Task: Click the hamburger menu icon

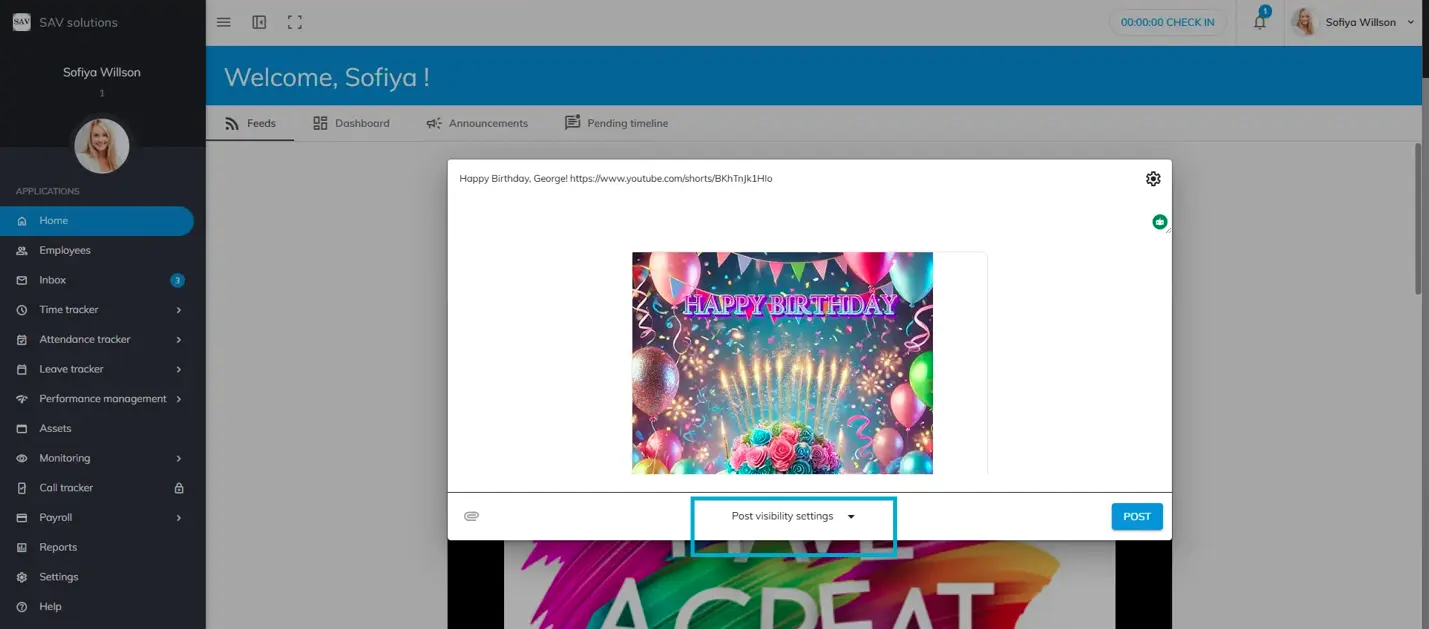Action: (x=224, y=22)
